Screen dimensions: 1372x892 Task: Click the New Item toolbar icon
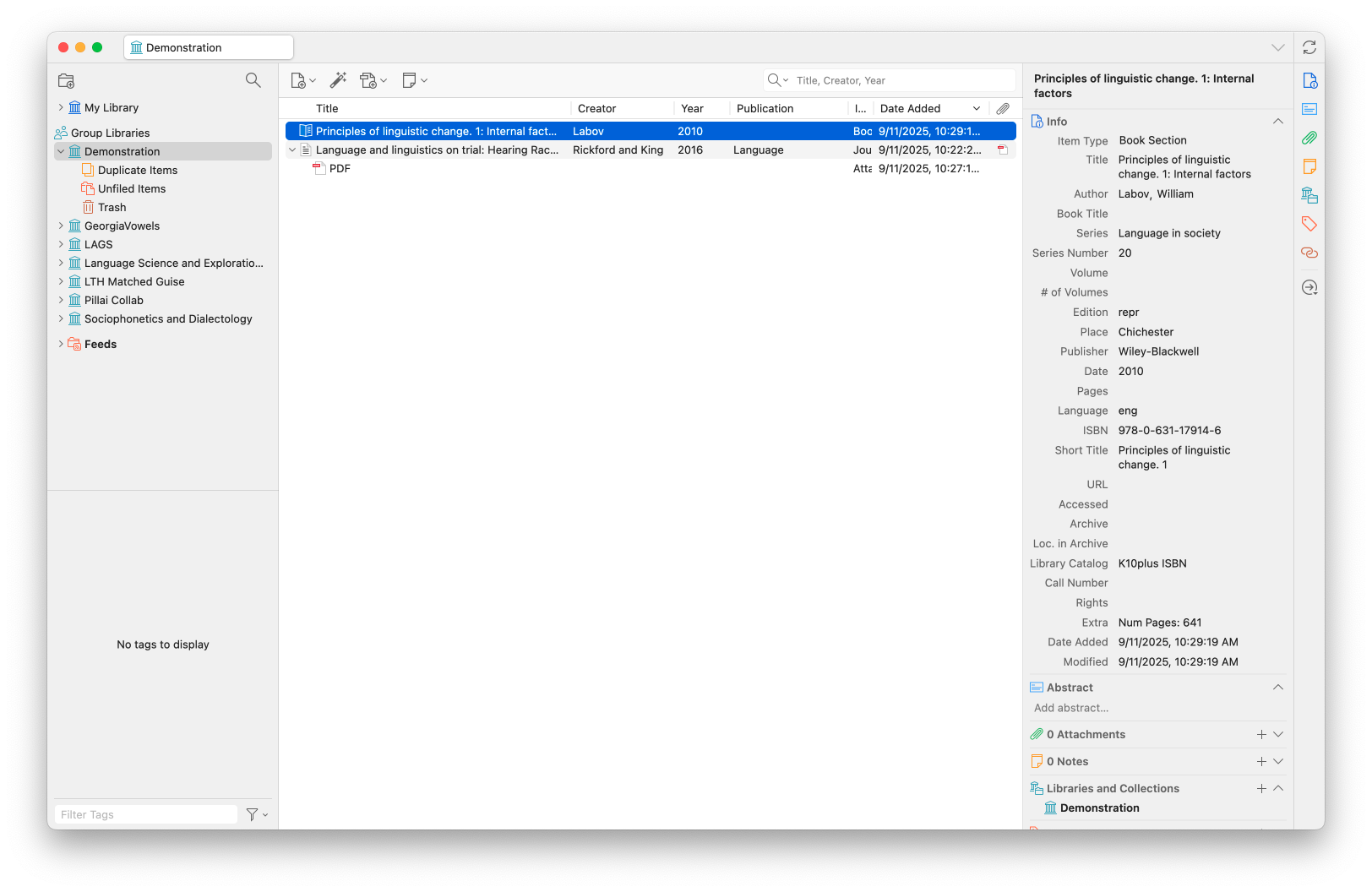click(298, 80)
